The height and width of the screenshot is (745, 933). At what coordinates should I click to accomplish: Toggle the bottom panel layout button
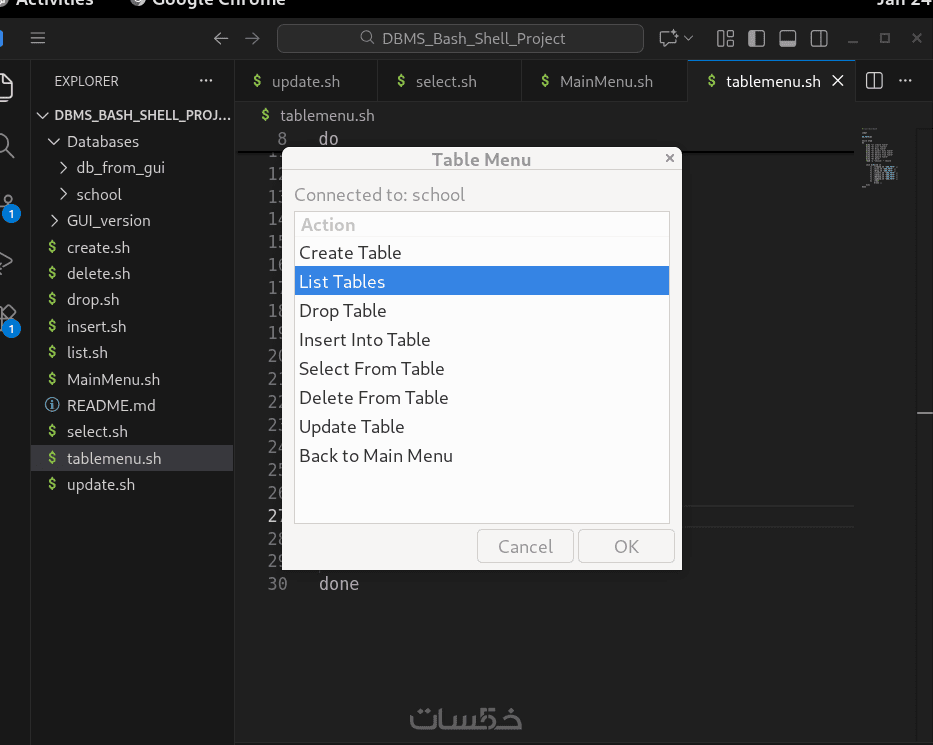click(x=787, y=39)
